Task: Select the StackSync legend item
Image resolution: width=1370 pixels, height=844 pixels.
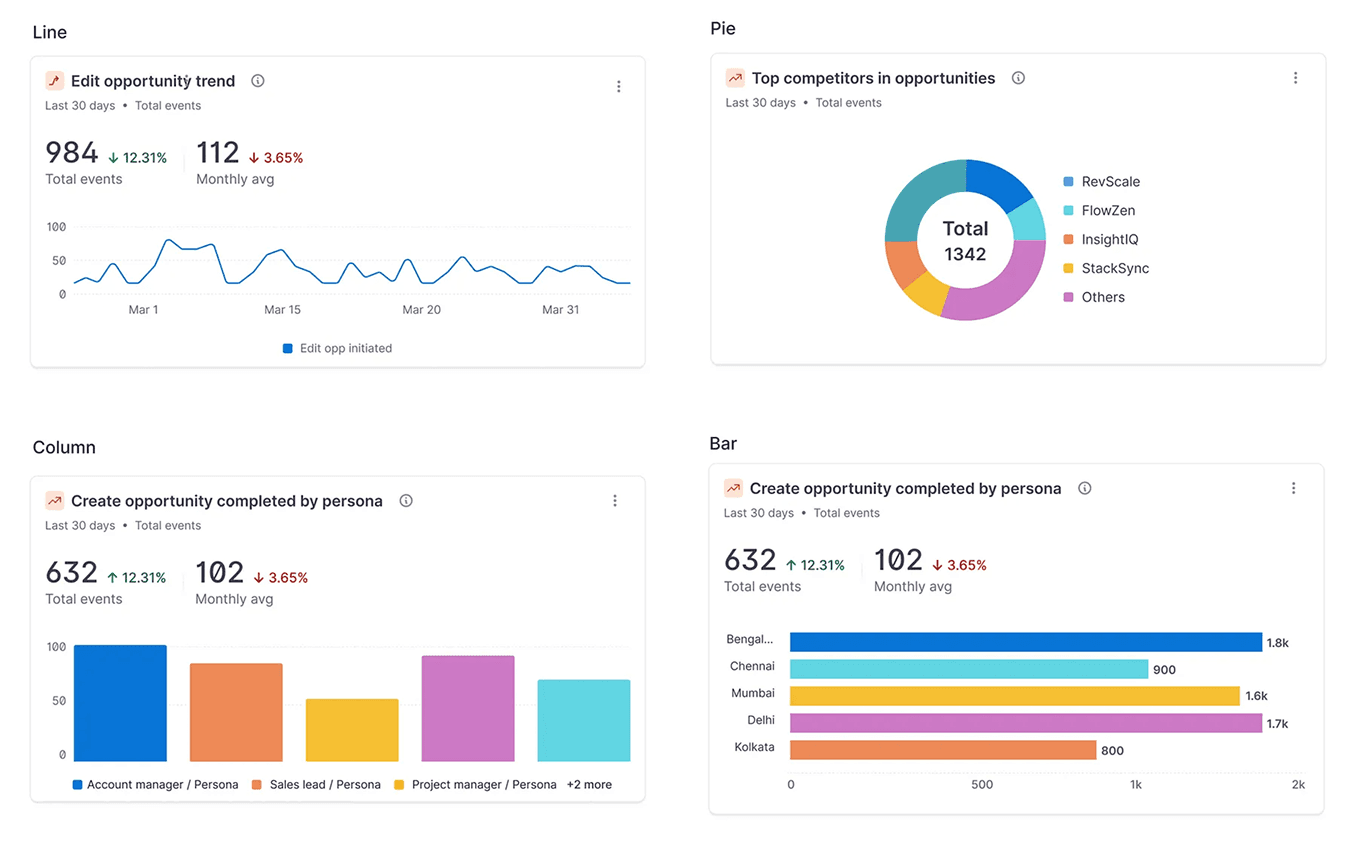Action: pos(1105,269)
